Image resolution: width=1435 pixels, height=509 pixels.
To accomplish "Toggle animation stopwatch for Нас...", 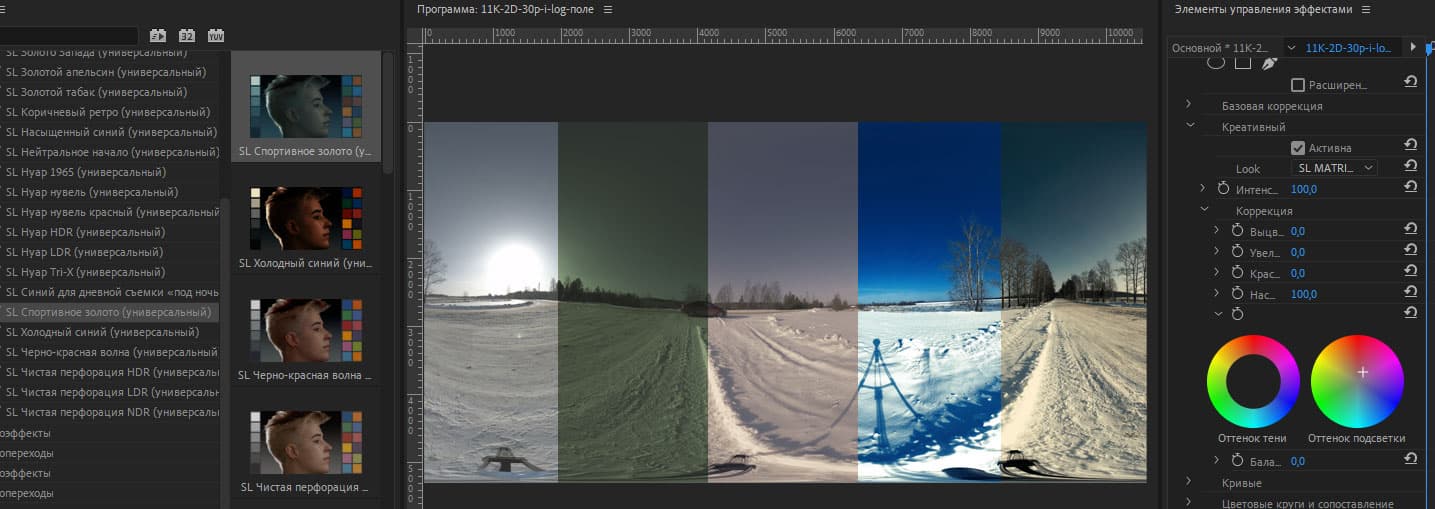I will tap(1238, 294).
